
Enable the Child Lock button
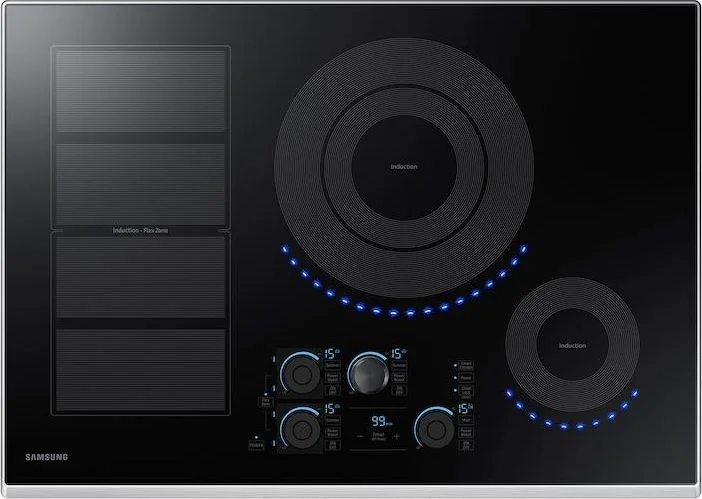pyautogui.click(x=466, y=391)
